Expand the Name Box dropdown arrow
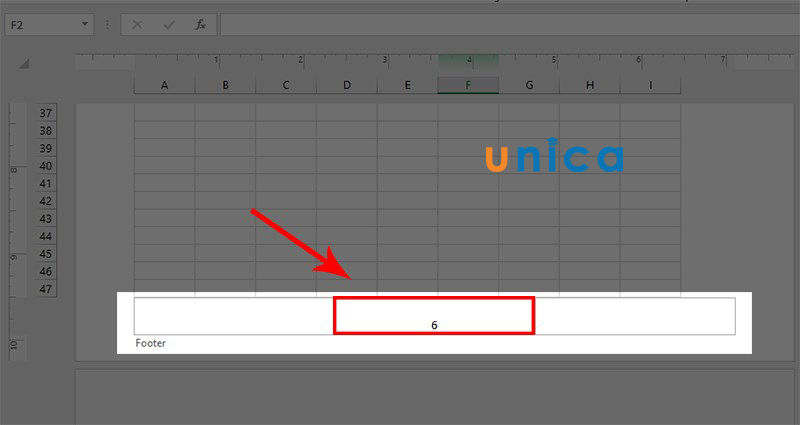 [x=85, y=24]
